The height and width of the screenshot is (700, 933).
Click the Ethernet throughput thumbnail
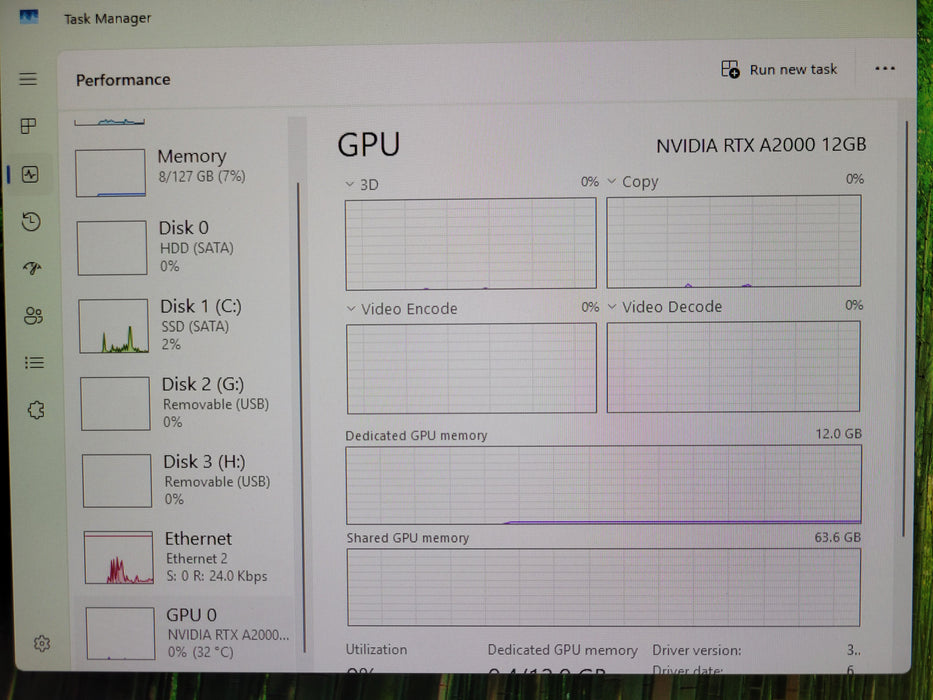[x=119, y=558]
